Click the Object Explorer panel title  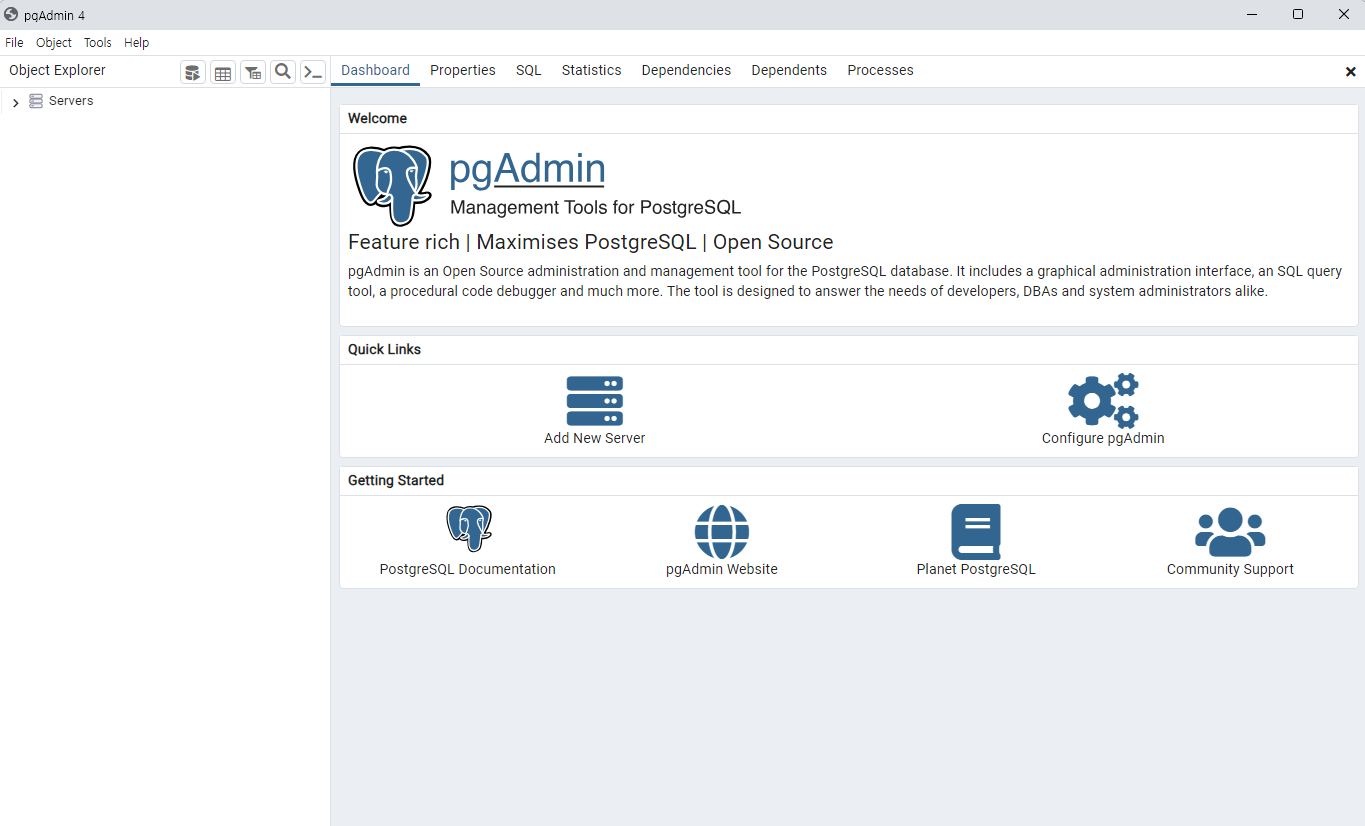[57, 70]
